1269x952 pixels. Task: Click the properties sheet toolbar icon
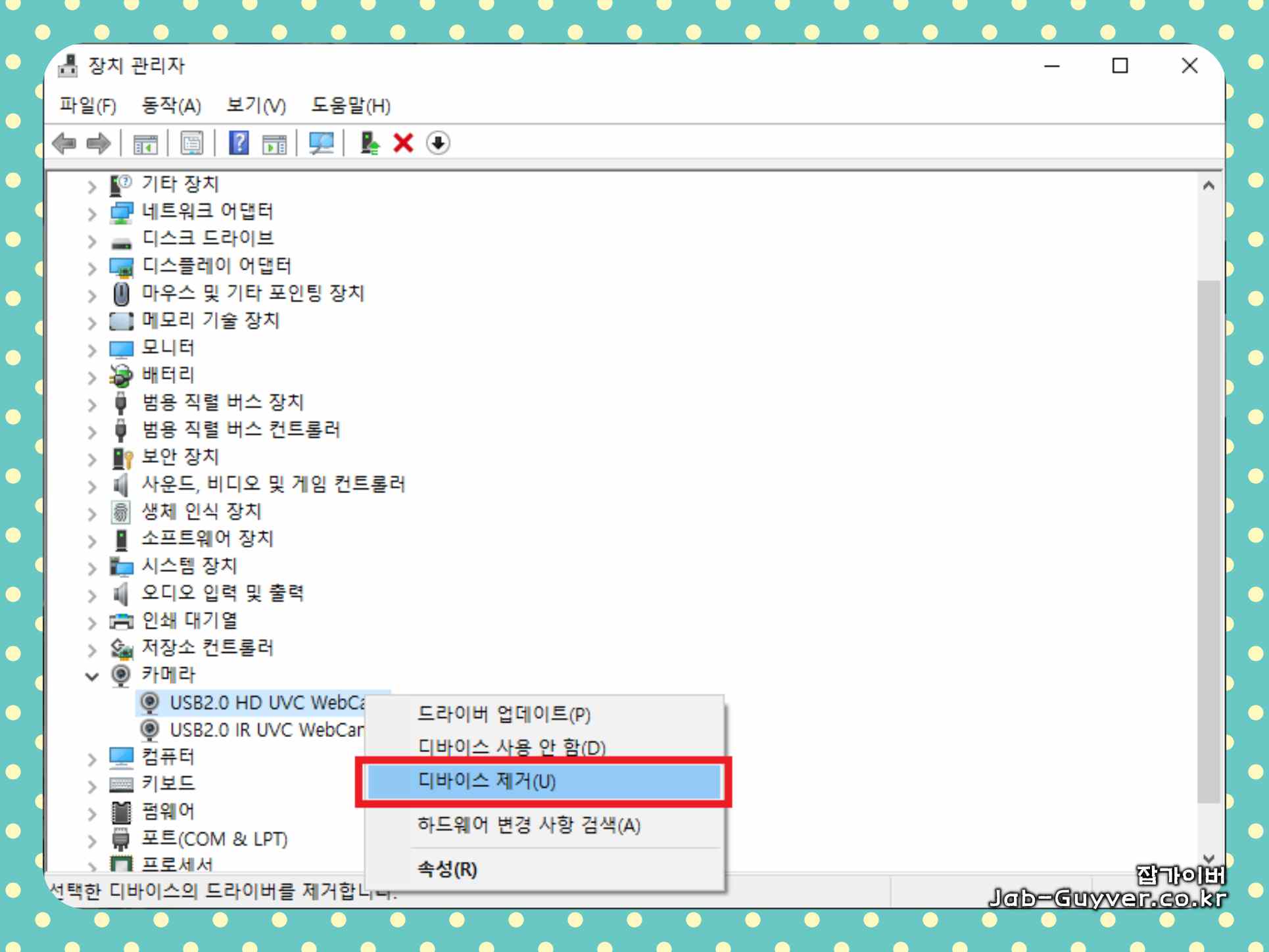click(x=191, y=143)
